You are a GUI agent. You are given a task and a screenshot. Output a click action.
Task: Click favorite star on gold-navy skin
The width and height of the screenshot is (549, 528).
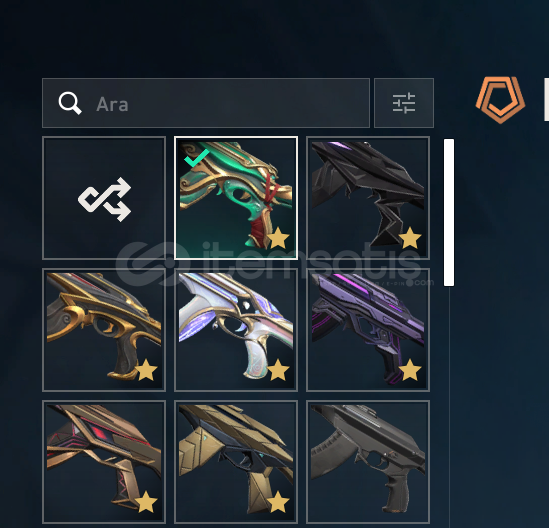[x=278, y=502]
